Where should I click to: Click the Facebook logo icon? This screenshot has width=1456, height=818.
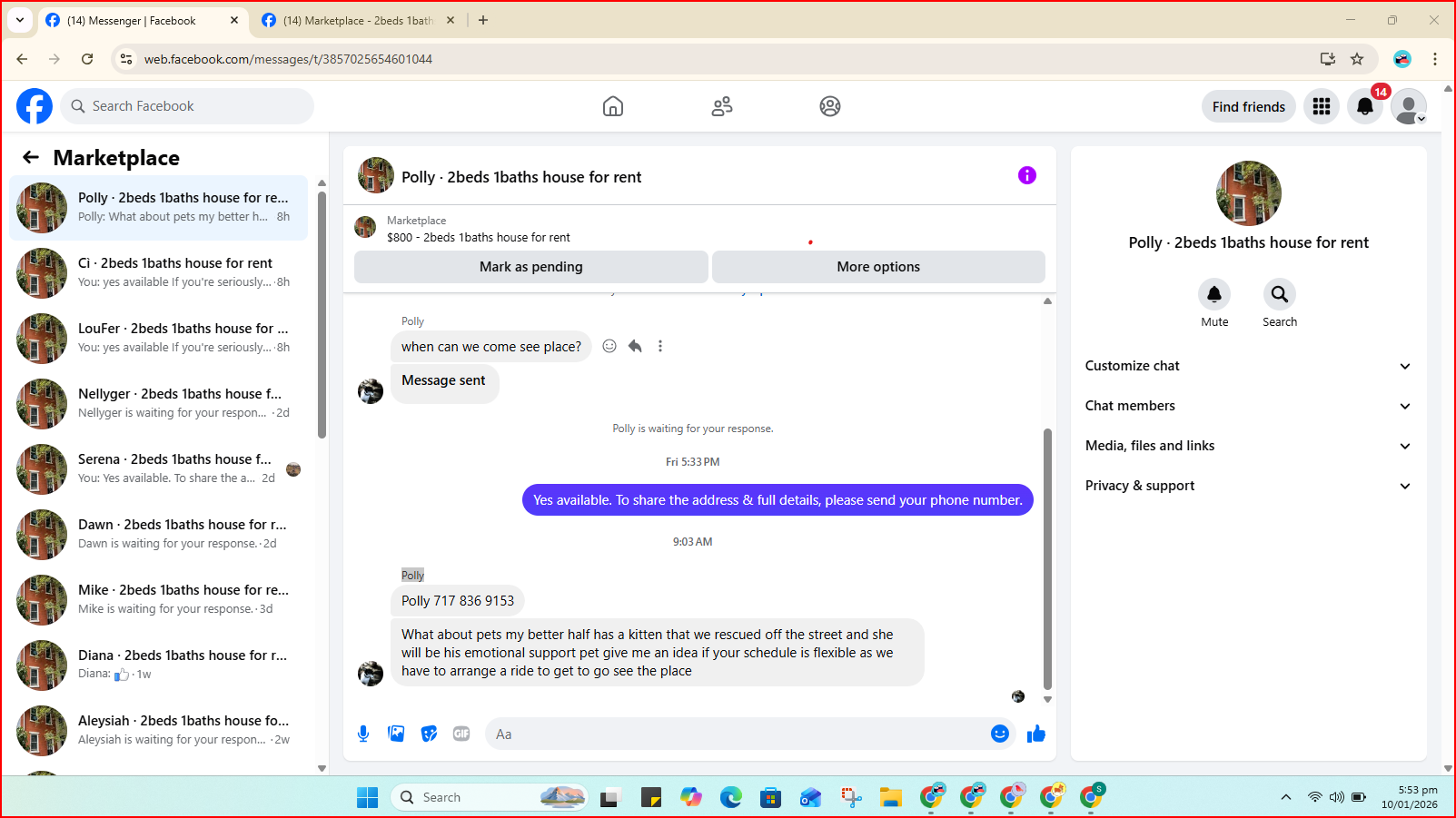pos(35,106)
